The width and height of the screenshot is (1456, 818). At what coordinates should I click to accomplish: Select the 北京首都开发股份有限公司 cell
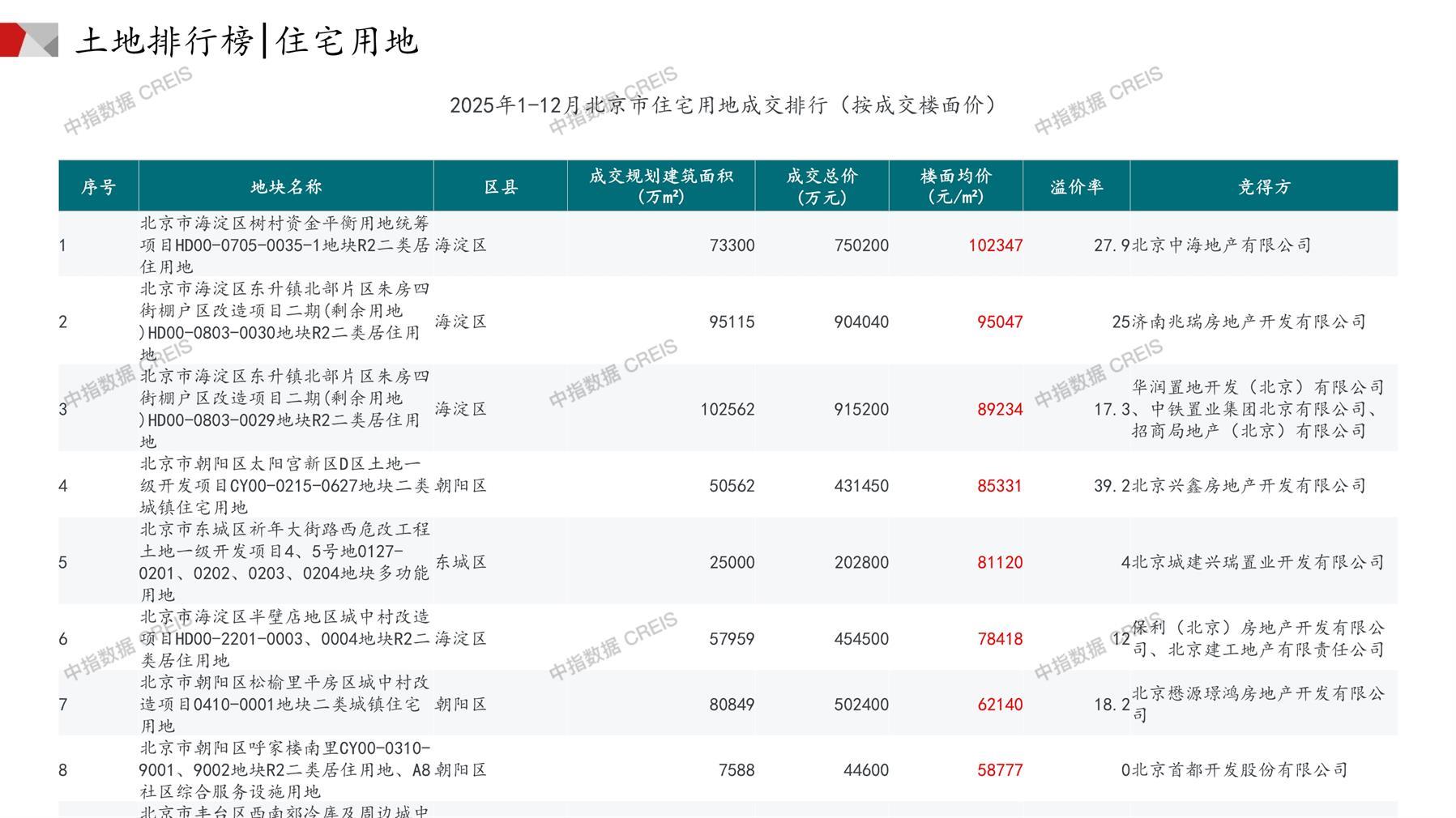1239,770
